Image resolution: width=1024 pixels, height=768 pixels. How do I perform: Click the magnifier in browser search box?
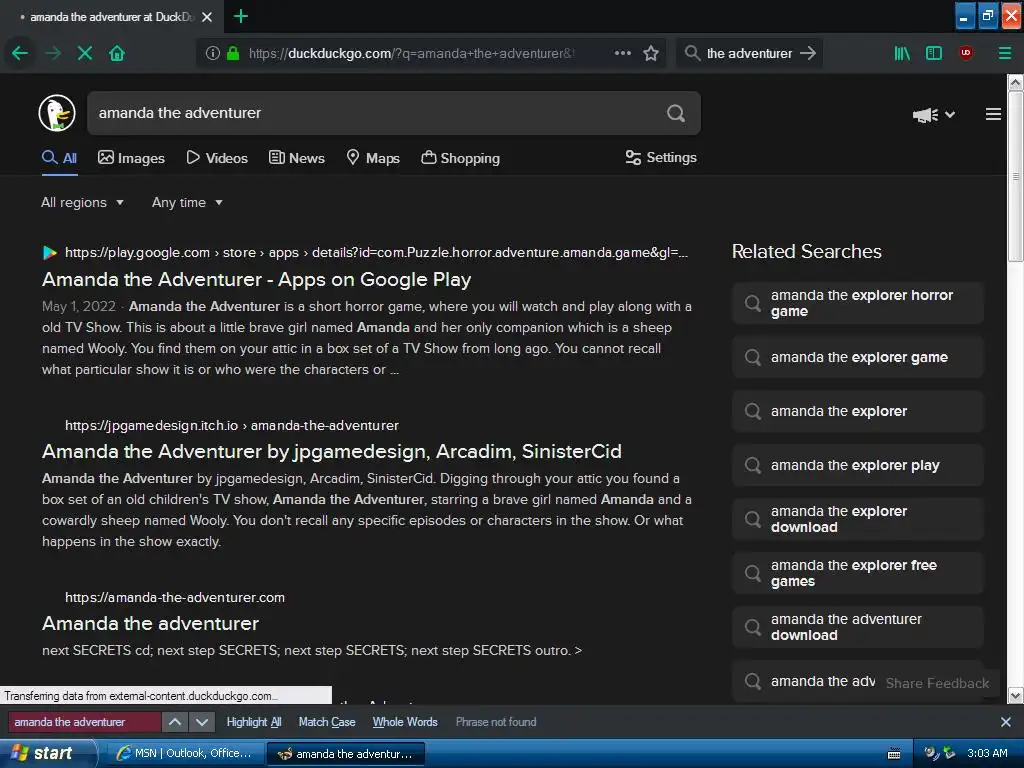click(x=692, y=53)
